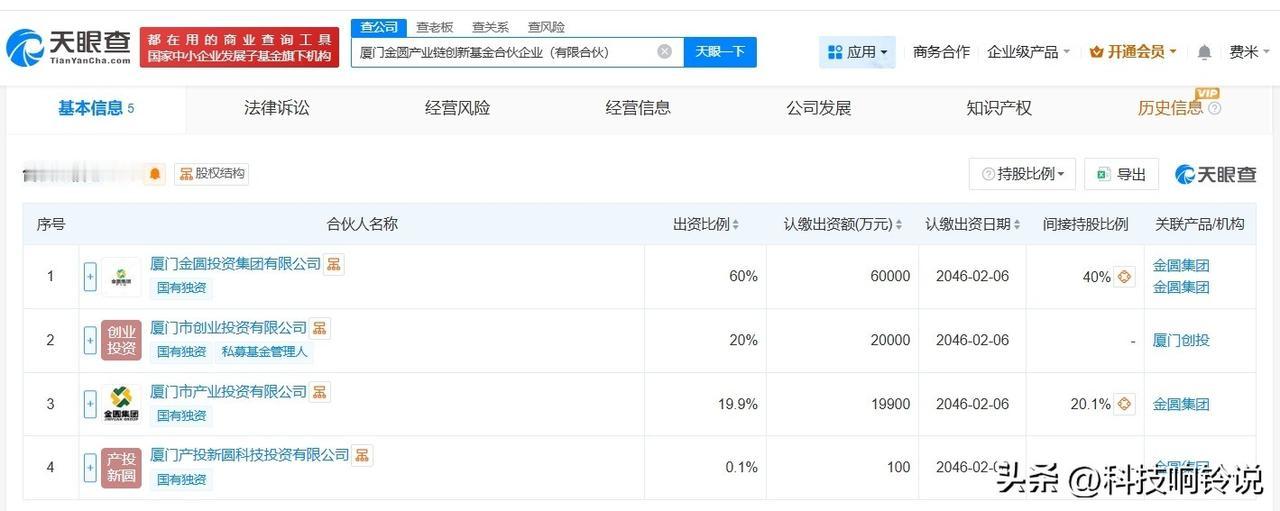
Task: Open structure icon next to 厦门市产业投资有限公司
Action: (319, 392)
